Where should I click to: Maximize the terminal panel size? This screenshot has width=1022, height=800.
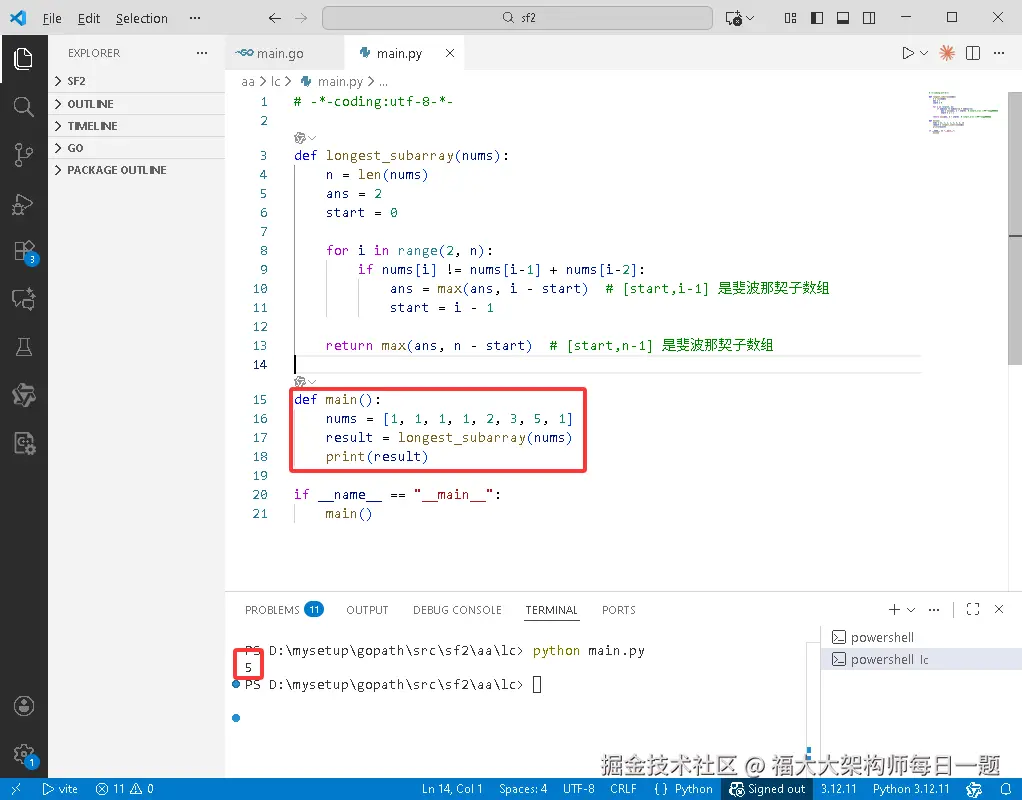click(x=973, y=610)
